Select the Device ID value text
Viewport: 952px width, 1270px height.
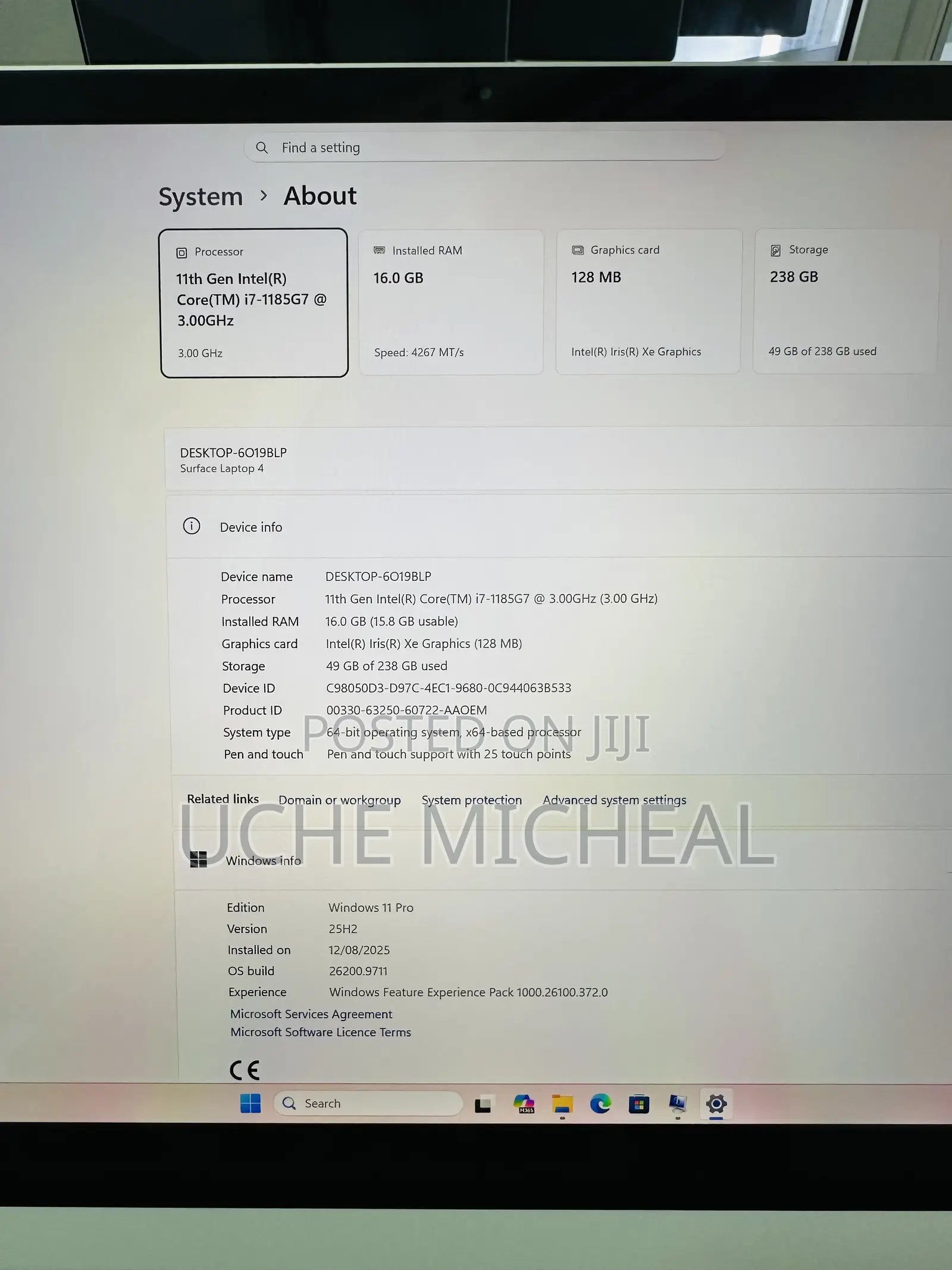449,688
